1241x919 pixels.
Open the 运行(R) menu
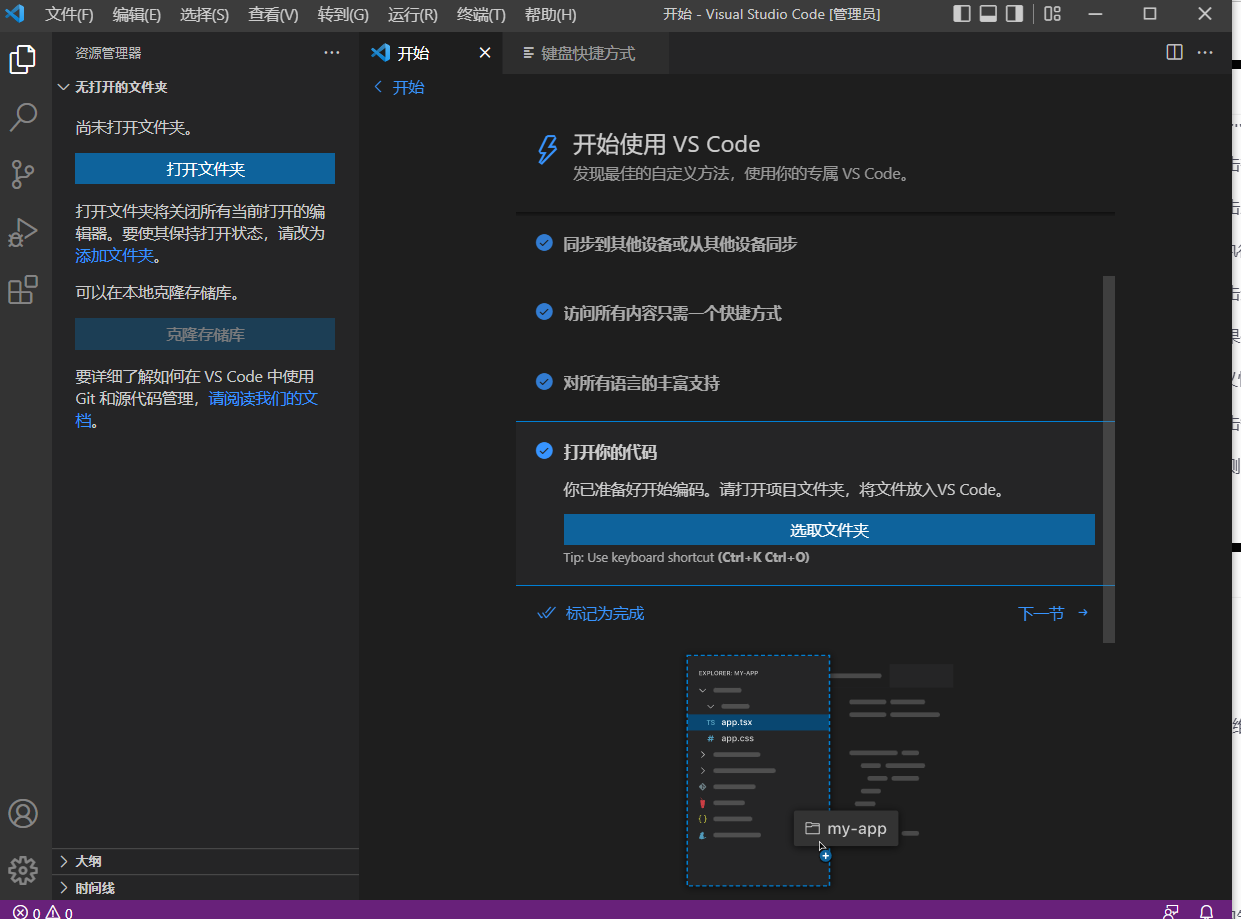[x=413, y=15]
